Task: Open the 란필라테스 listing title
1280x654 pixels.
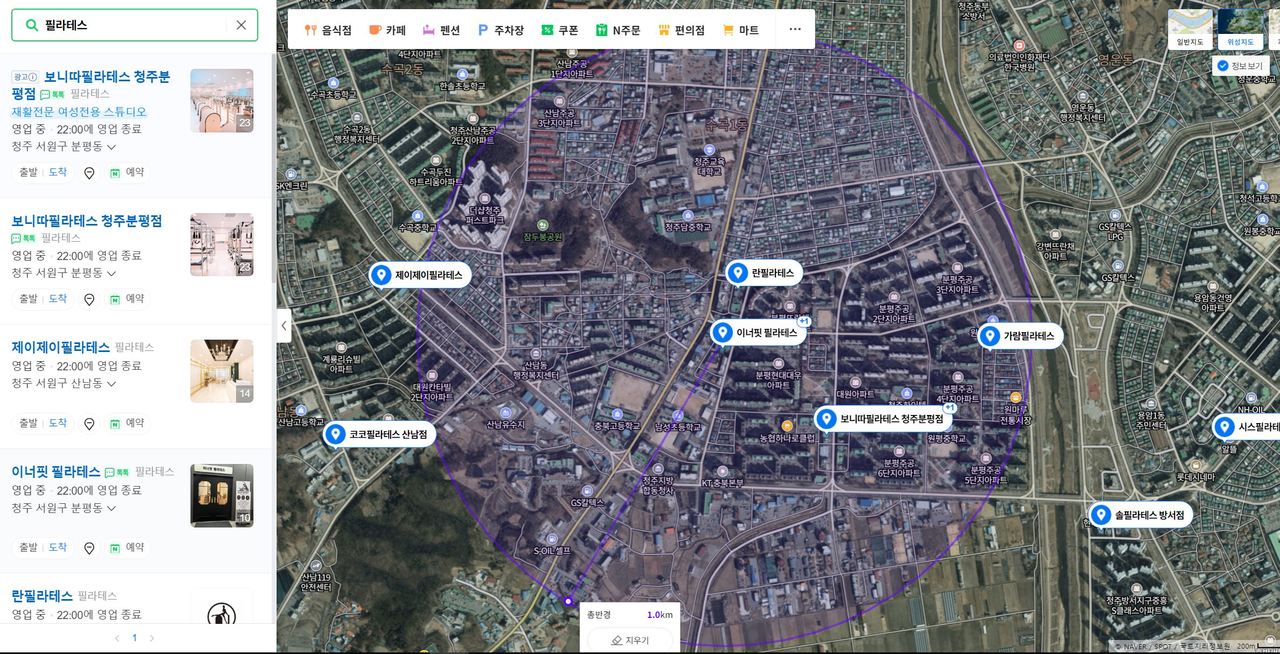Action: pyautogui.click(x=42, y=596)
